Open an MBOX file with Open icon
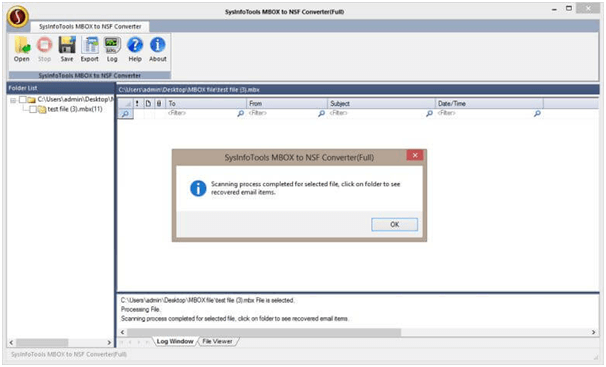The image size is (606, 367). tap(22, 49)
